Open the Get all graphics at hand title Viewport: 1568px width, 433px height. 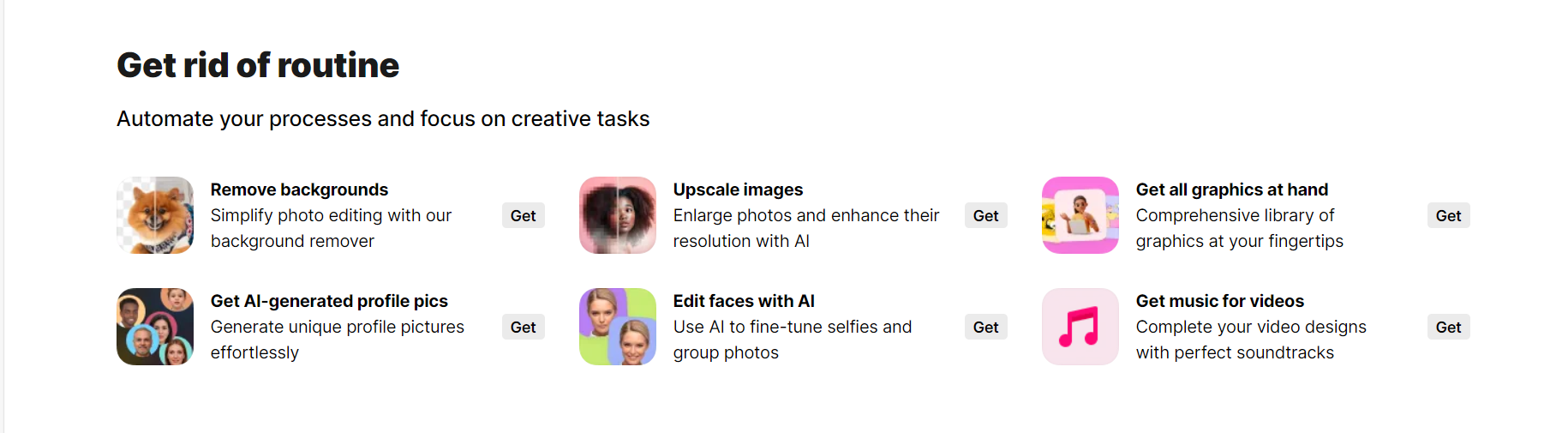point(1231,189)
